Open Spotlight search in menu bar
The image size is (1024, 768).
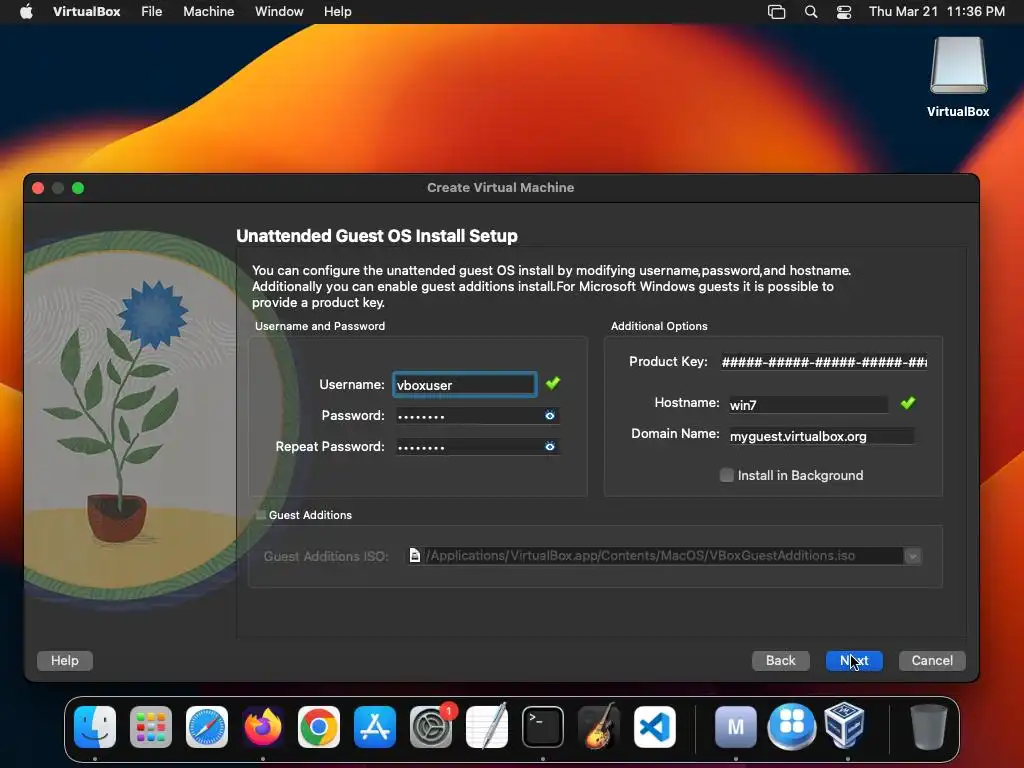pos(810,12)
